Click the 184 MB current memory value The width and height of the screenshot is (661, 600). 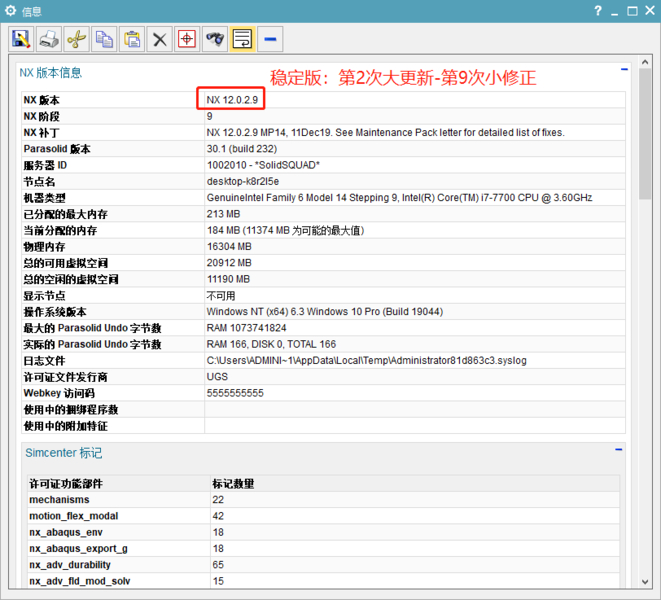click(x=285, y=230)
